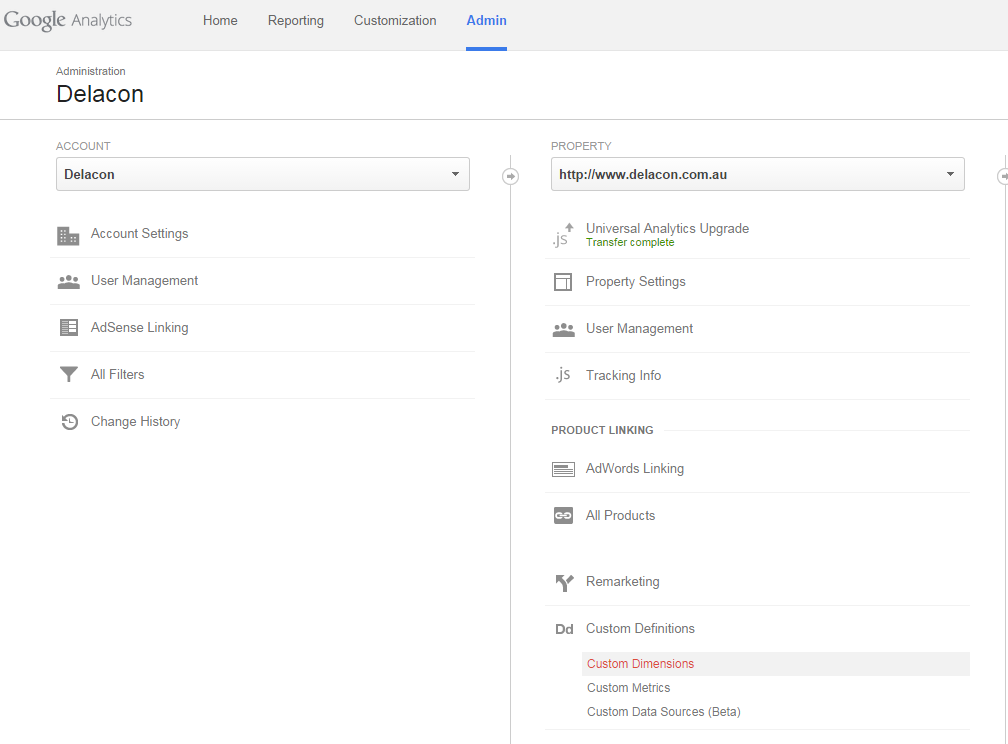Click the Google Analytics logo
The width and height of the screenshot is (1008, 744).
click(68, 20)
